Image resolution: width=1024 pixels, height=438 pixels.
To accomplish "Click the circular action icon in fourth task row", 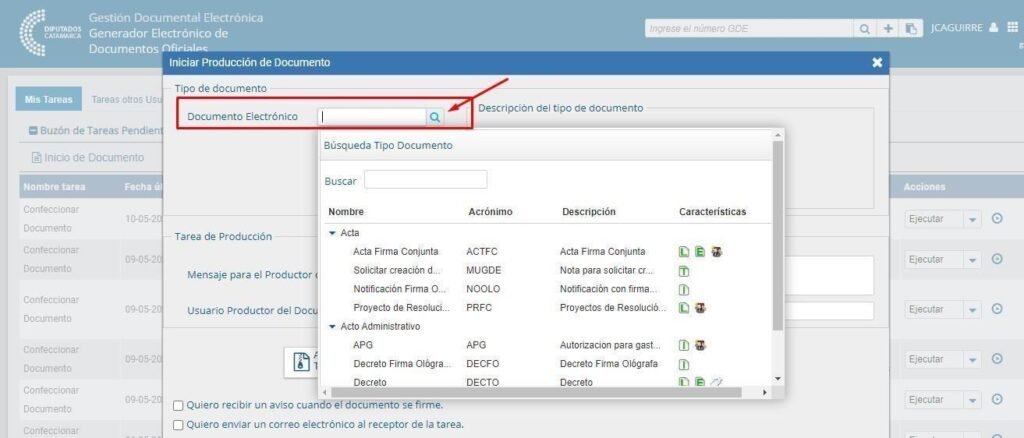I will 997,359.
